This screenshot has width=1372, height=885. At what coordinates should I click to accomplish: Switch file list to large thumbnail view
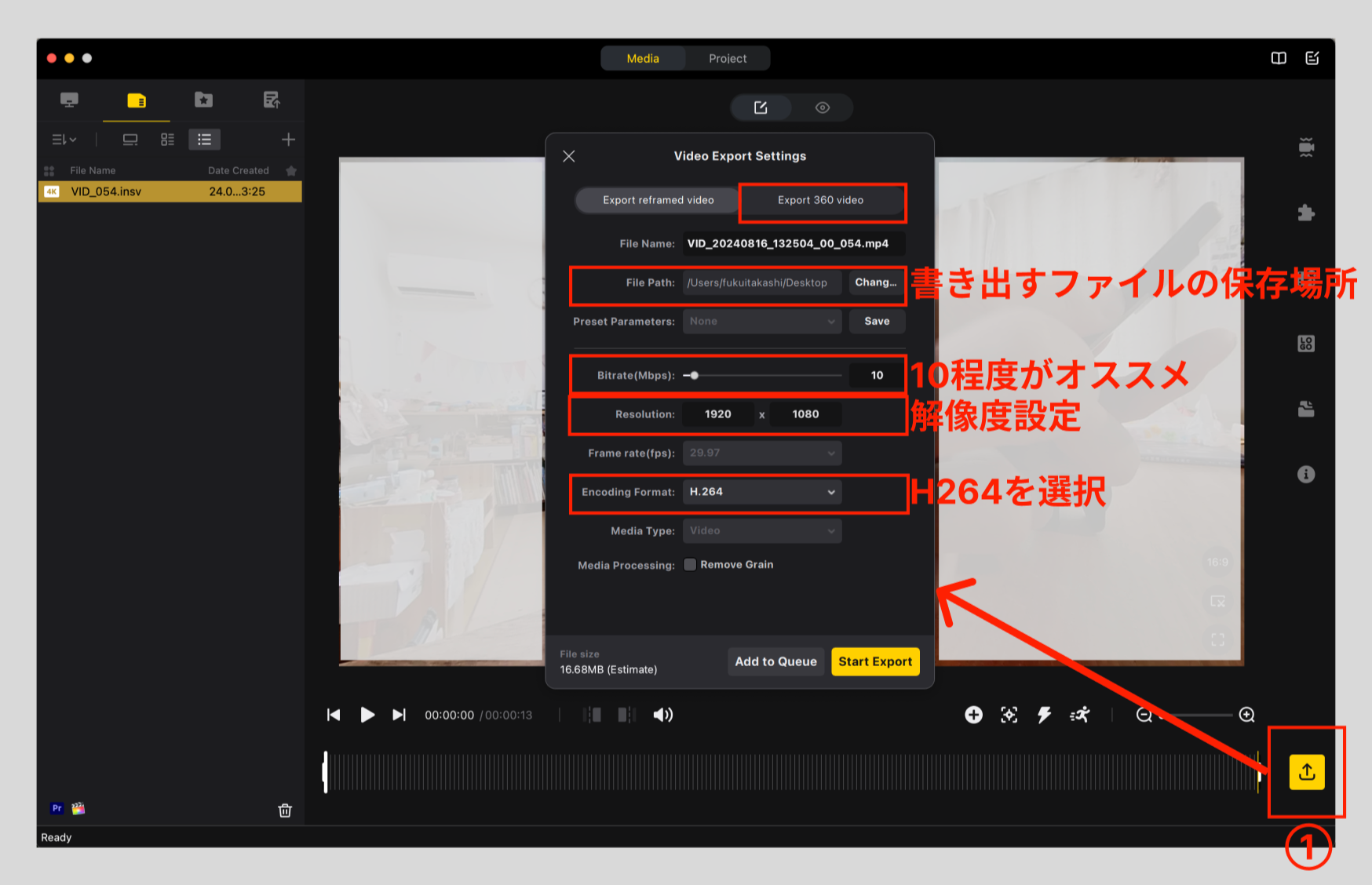(130, 140)
